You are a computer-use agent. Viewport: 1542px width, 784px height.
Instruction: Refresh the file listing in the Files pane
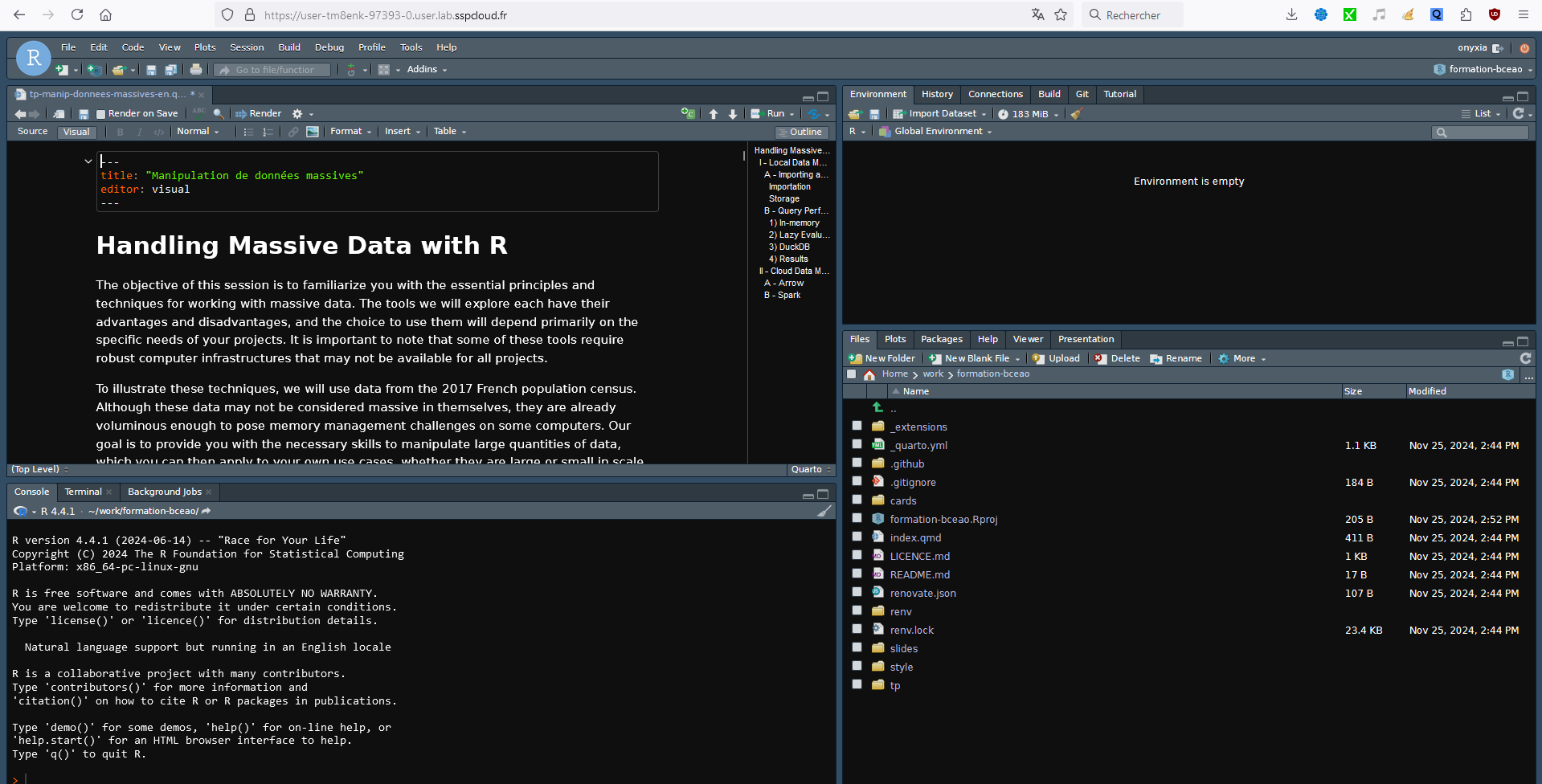tap(1525, 358)
